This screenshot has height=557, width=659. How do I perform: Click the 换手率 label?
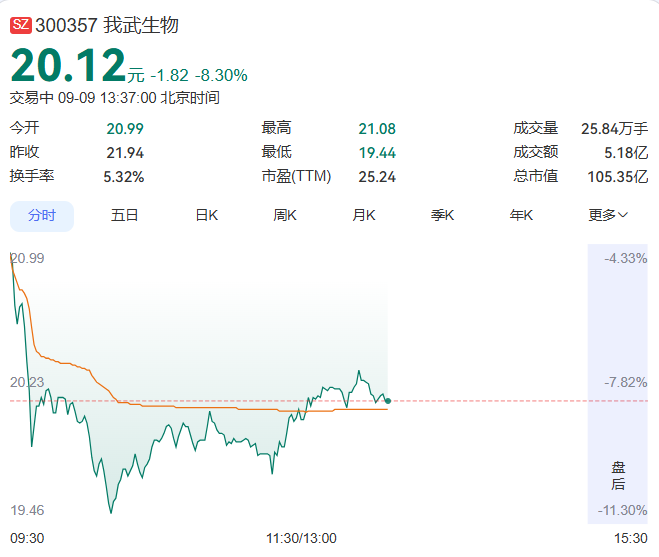tap(32, 176)
